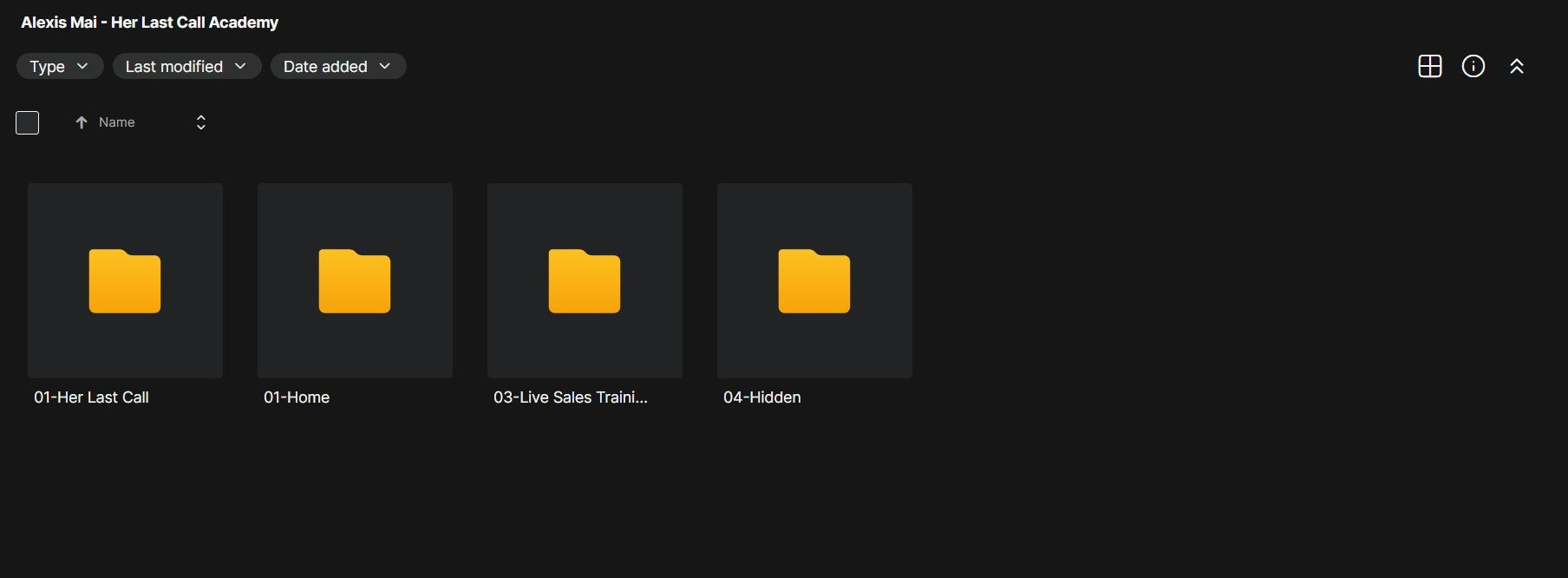Tick the select all checkbox
The width and height of the screenshot is (1568, 578).
point(28,122)
